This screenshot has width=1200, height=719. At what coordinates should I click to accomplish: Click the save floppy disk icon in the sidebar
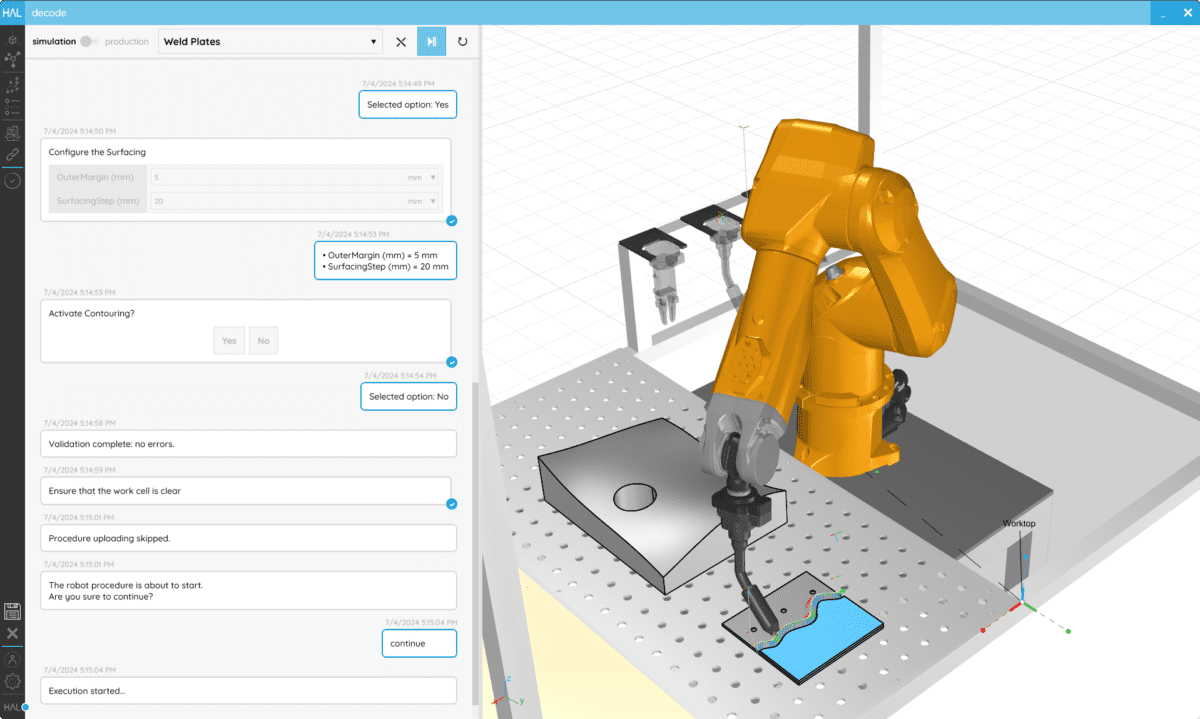(x=12, y=611)
